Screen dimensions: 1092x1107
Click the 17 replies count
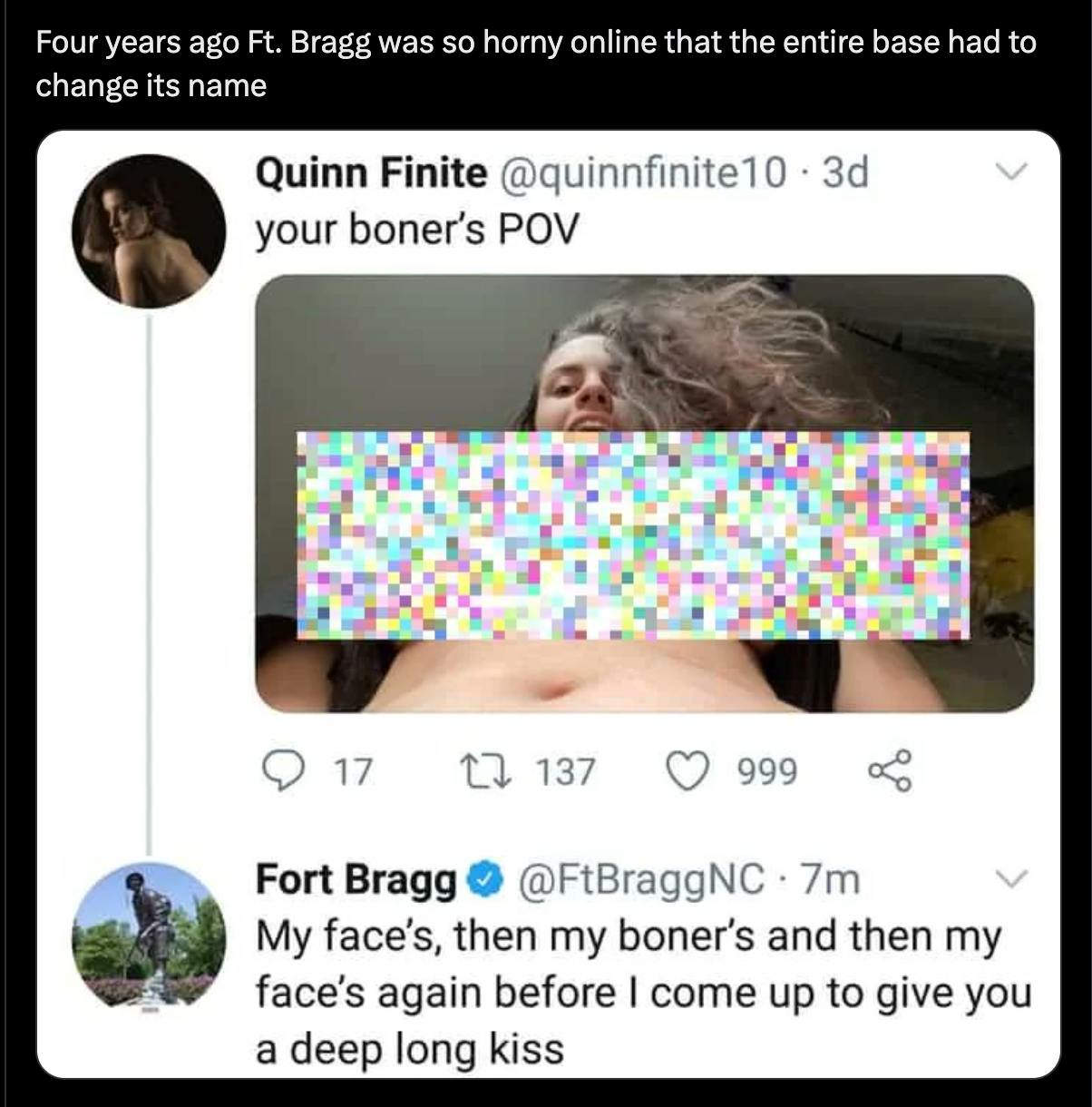point(353,772)
